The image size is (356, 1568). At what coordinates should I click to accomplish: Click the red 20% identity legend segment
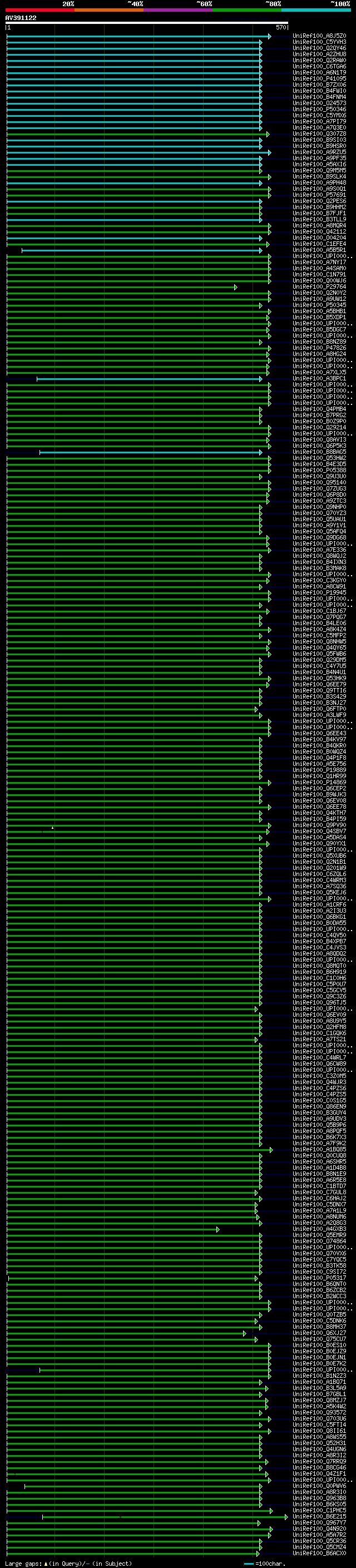(40, 11)
